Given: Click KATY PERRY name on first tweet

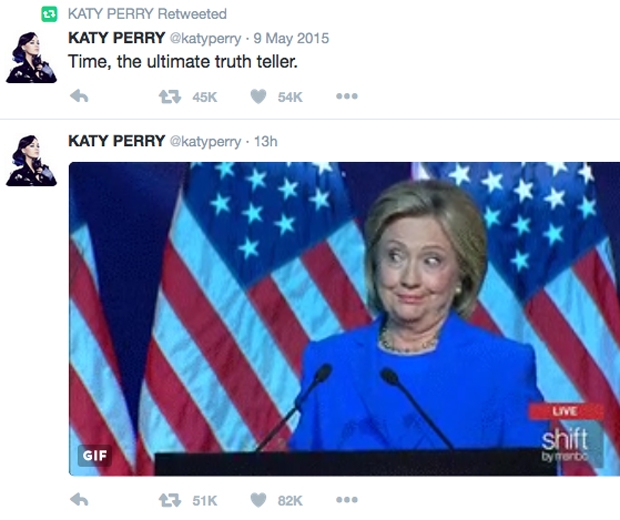Looking at the screenshot, I should [x=116, y=38].
